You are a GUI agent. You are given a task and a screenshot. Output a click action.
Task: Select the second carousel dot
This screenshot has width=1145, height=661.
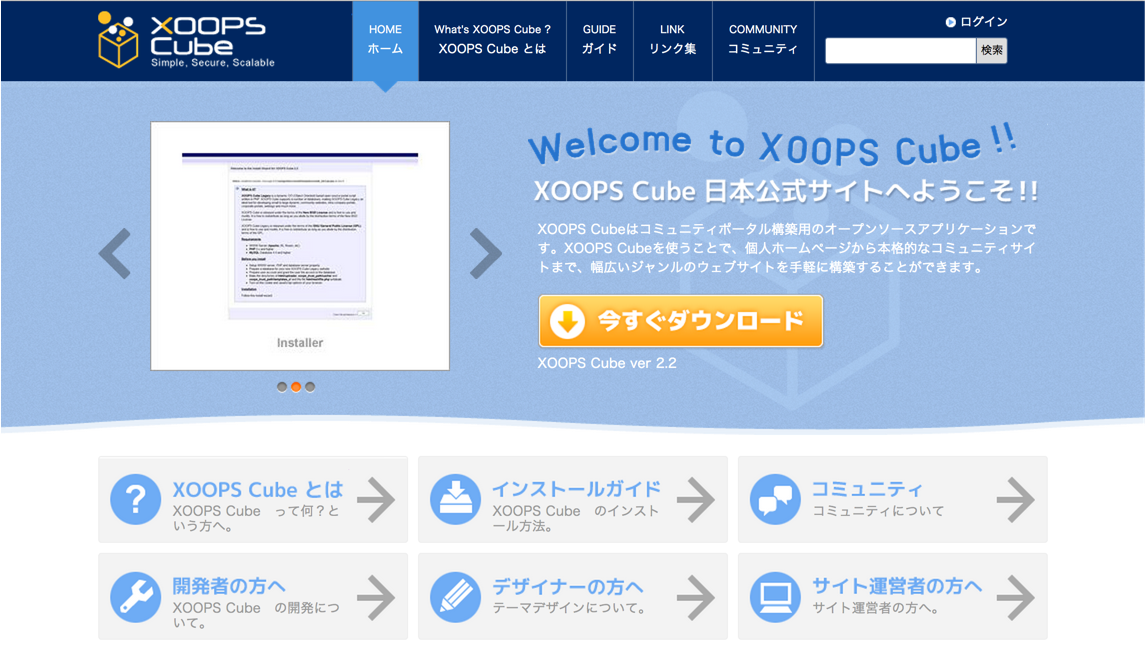click(x=296, y=387)
